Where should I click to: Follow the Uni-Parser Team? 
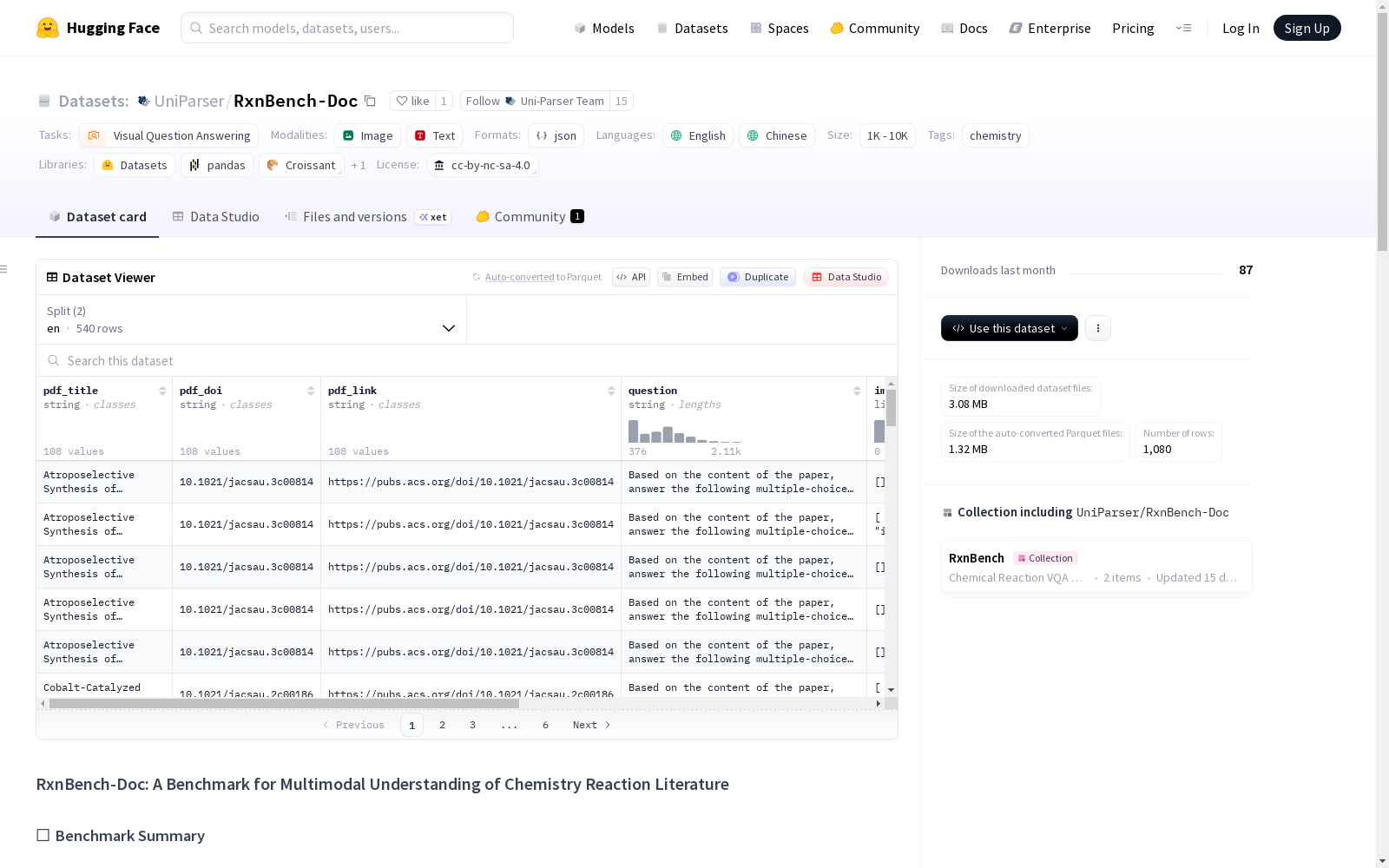click(535, 101)
